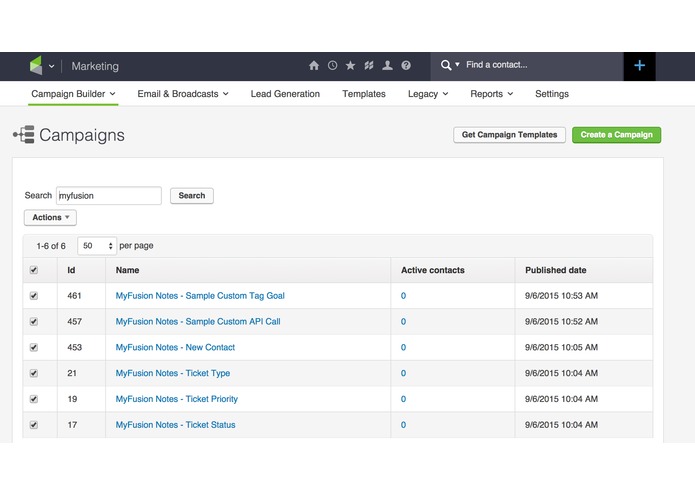Screen dimensions: 695x494
Task: Click the magnifying glass search icon
Action: [x=446, y=65]
